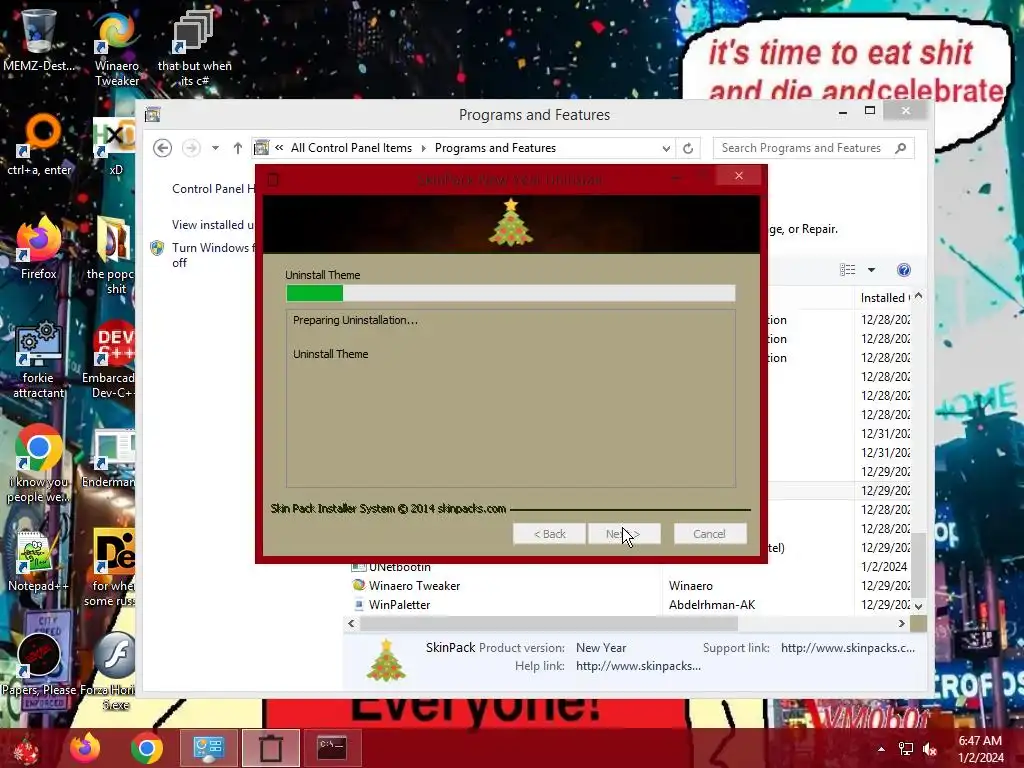Expand more view options dropdown arrow
Screen dimensions: 1024x768
(871, 270)
